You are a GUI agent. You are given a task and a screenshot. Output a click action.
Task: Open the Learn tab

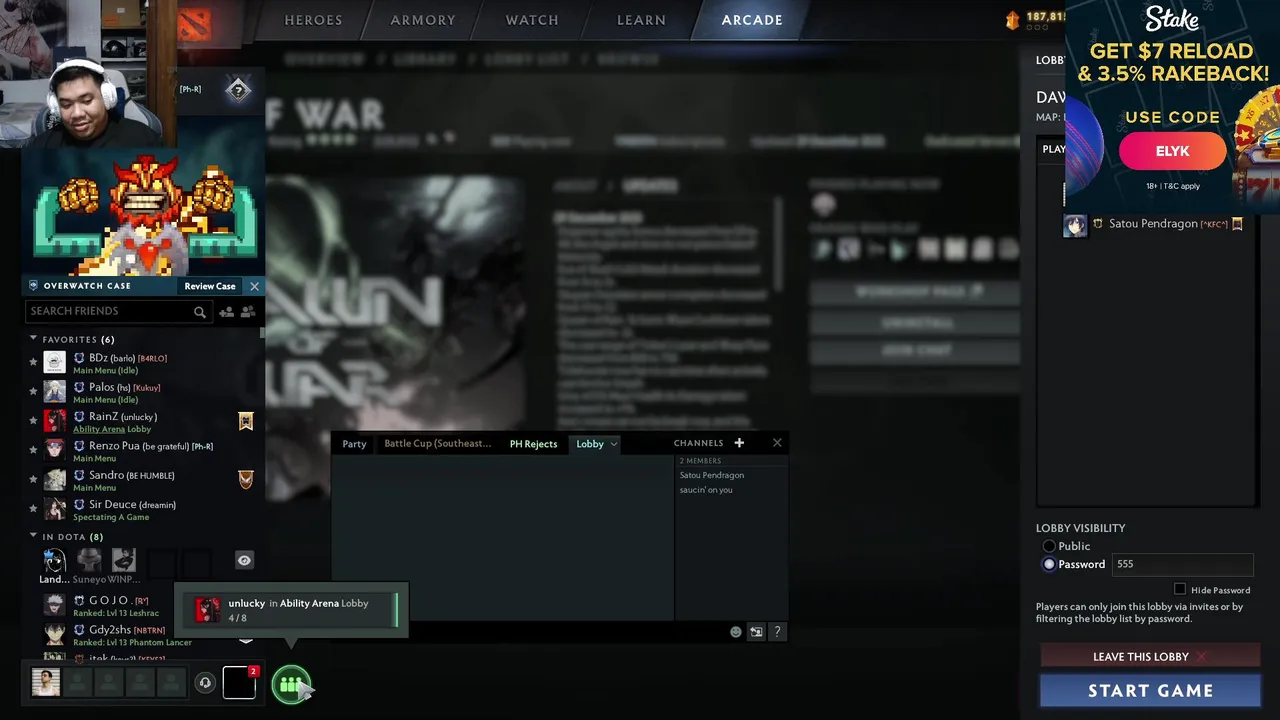pos(641,20)
